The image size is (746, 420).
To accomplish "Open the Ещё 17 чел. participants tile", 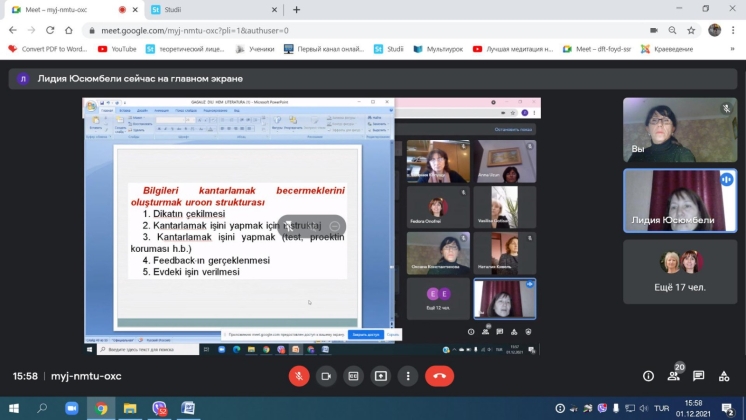I will click(679, 270).
